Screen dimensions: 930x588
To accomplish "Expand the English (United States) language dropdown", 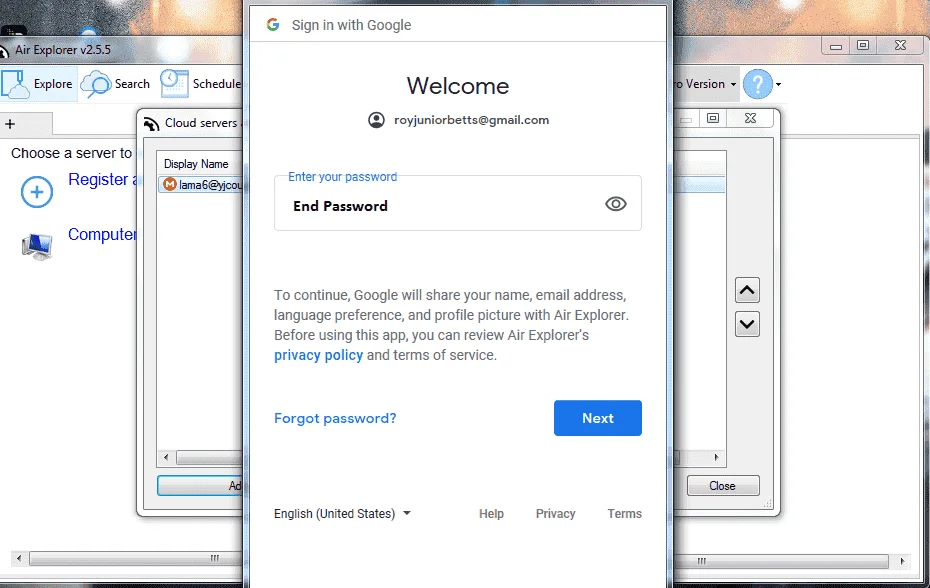I will point(342,513).
